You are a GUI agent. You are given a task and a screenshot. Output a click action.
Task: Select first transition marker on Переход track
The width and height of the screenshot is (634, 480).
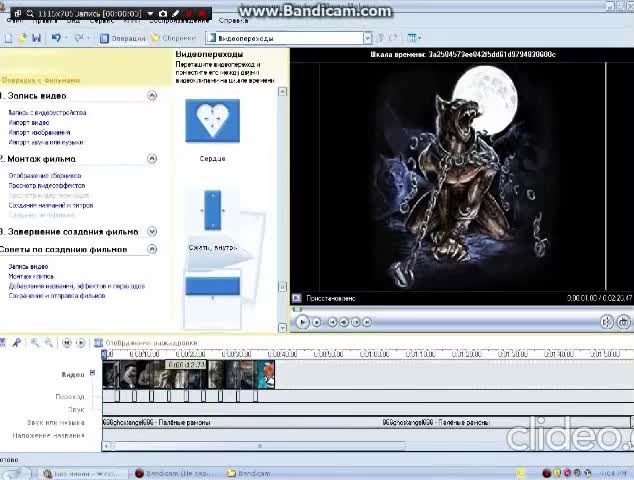click(117, 396)
